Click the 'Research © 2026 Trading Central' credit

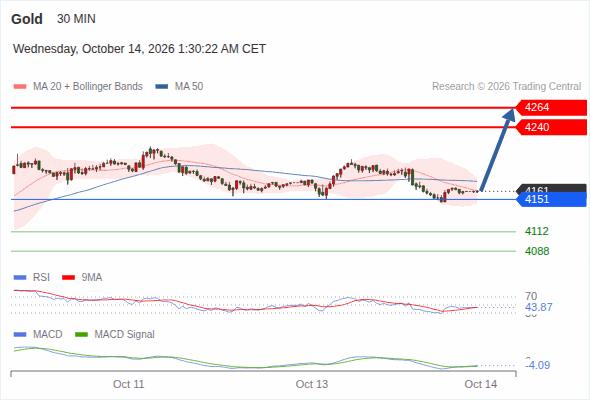pyautogui.click(x=506, y=87)
